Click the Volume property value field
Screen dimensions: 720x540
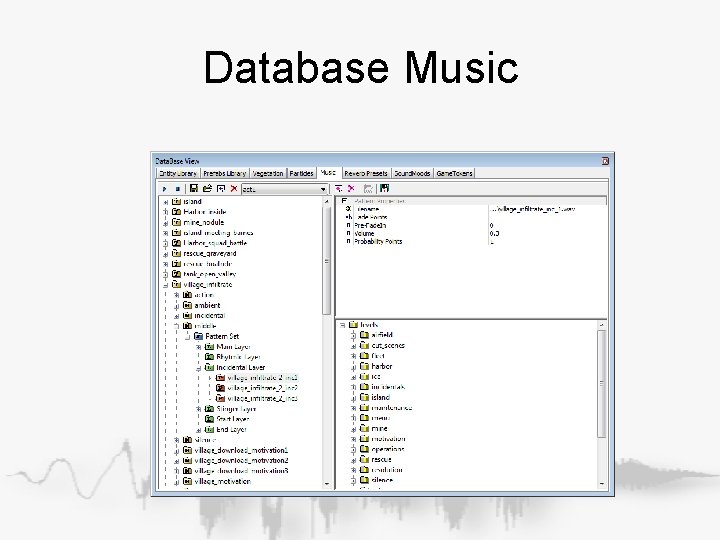coord(547,233)
